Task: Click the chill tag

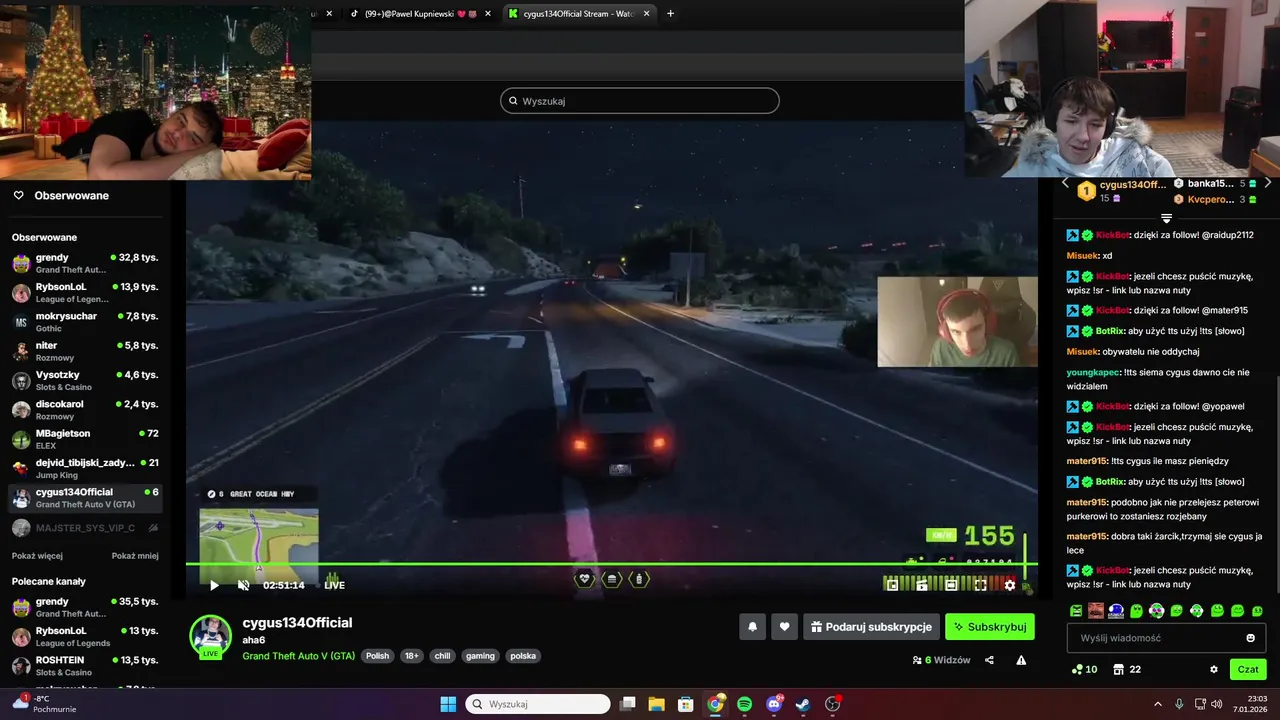Action: click(443, 656)
